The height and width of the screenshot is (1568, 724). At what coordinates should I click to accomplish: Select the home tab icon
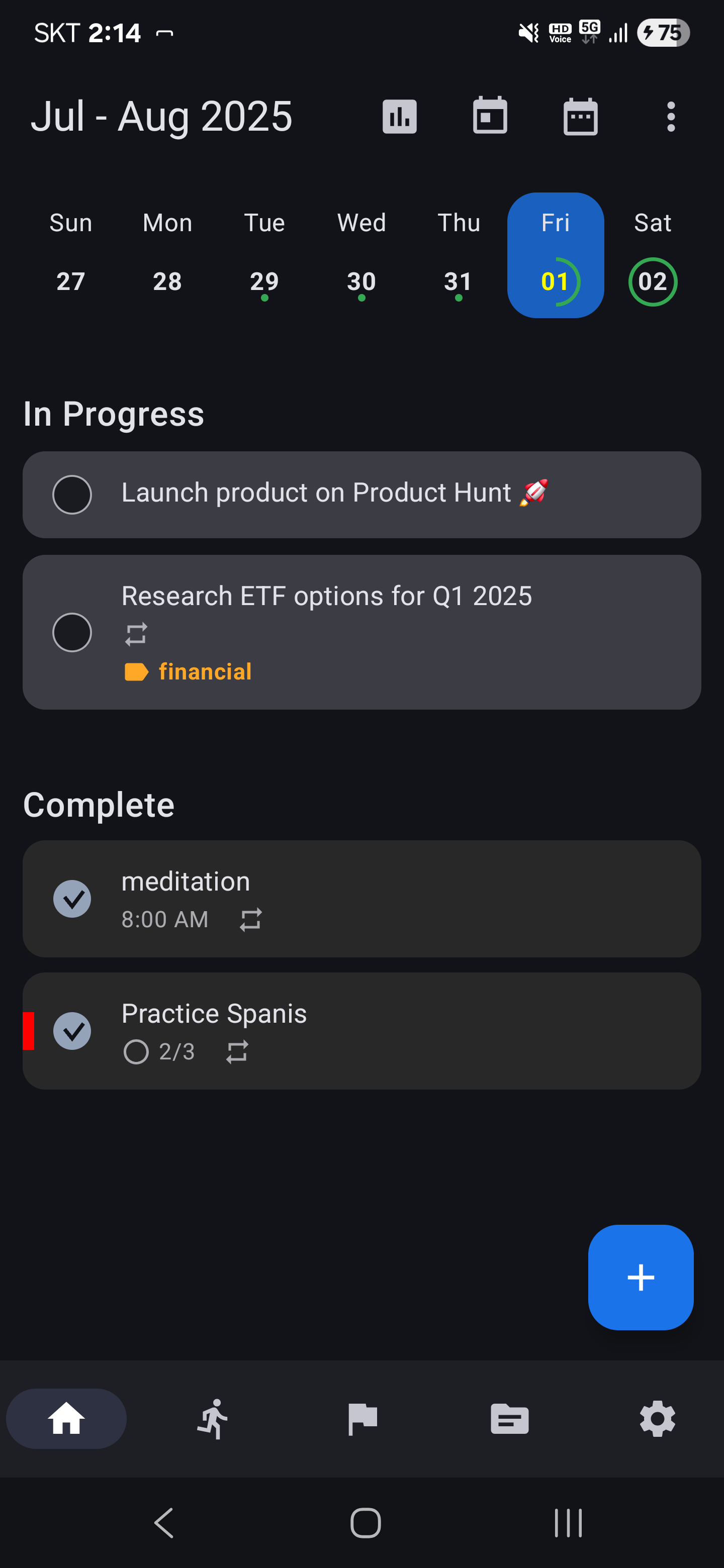(66, 1419)
